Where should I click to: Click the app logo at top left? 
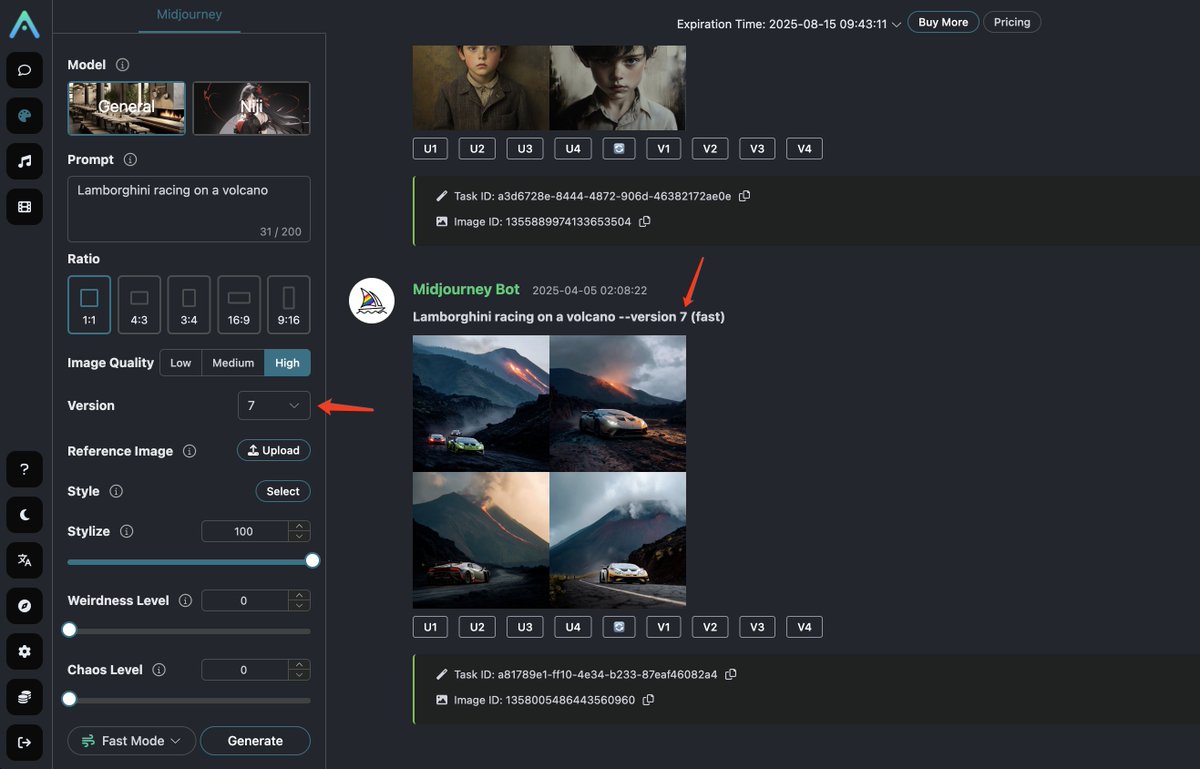click(x=25, y=24)
